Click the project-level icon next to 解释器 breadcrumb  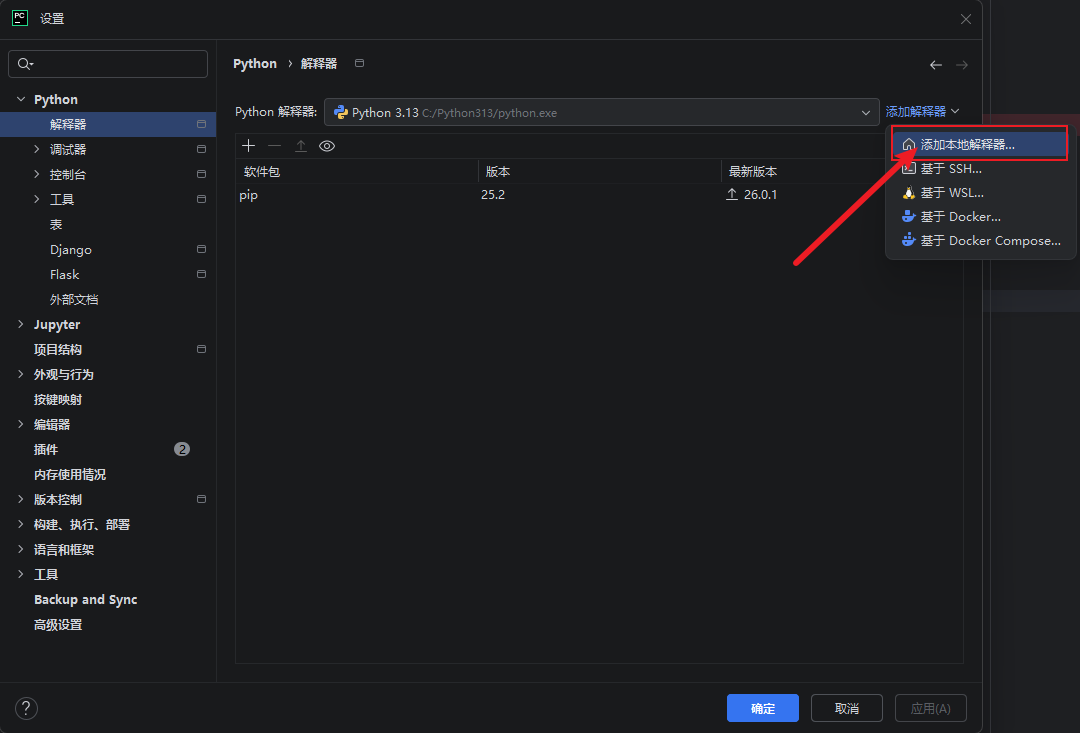[x=360, y=64]
